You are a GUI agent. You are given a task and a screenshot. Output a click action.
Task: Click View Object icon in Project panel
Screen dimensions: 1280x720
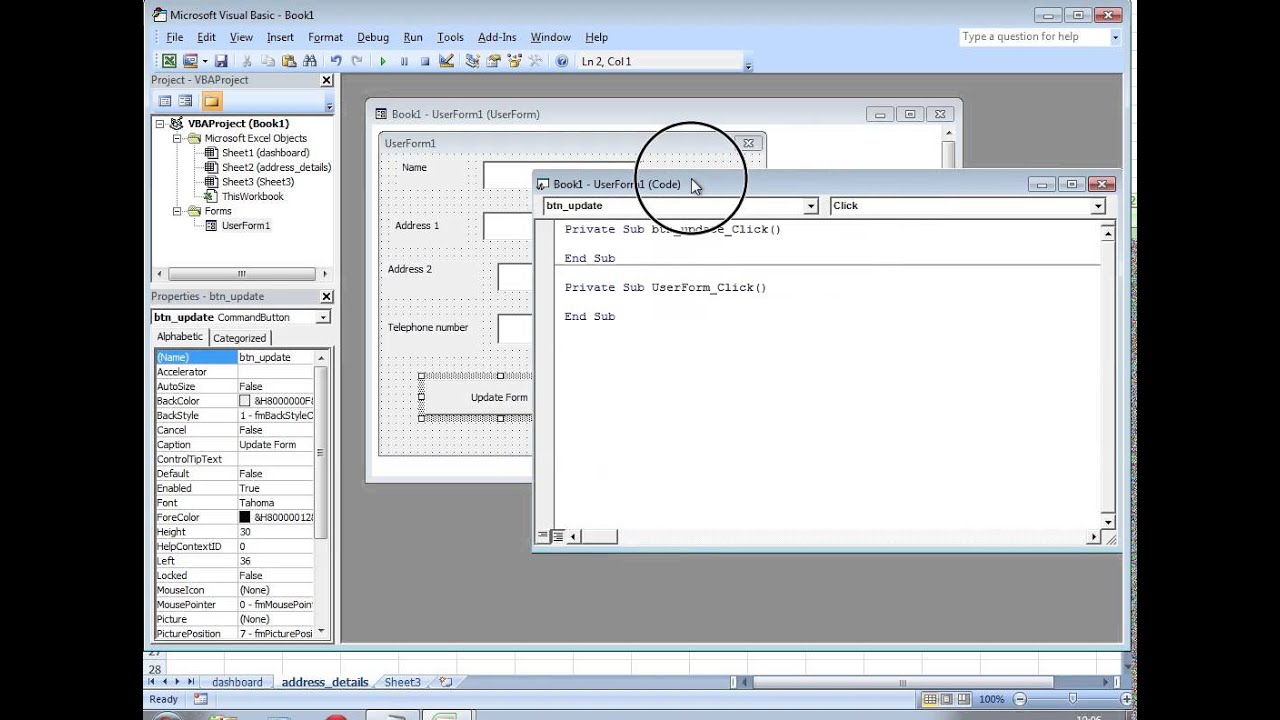coord(186,101)
